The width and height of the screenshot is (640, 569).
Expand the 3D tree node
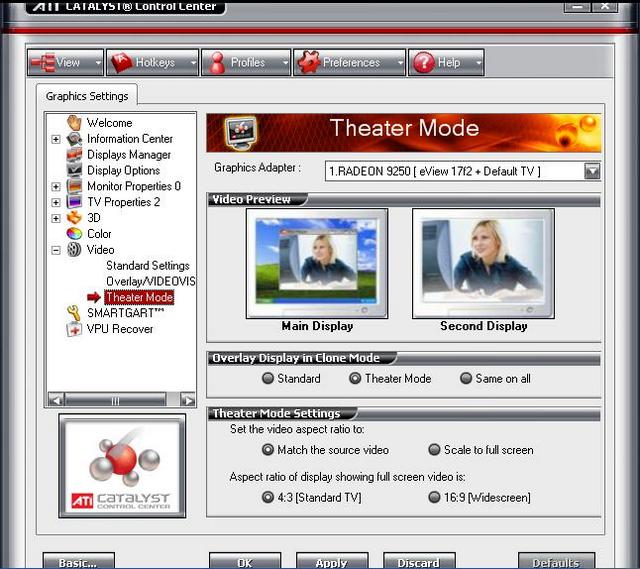point(56,218)
